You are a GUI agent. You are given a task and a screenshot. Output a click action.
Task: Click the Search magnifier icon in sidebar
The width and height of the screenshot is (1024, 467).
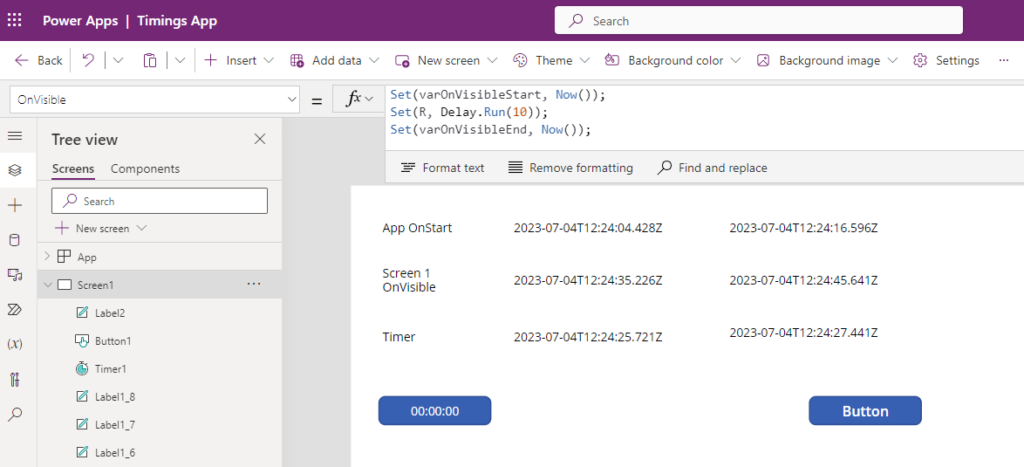click(x=14, y=414)
